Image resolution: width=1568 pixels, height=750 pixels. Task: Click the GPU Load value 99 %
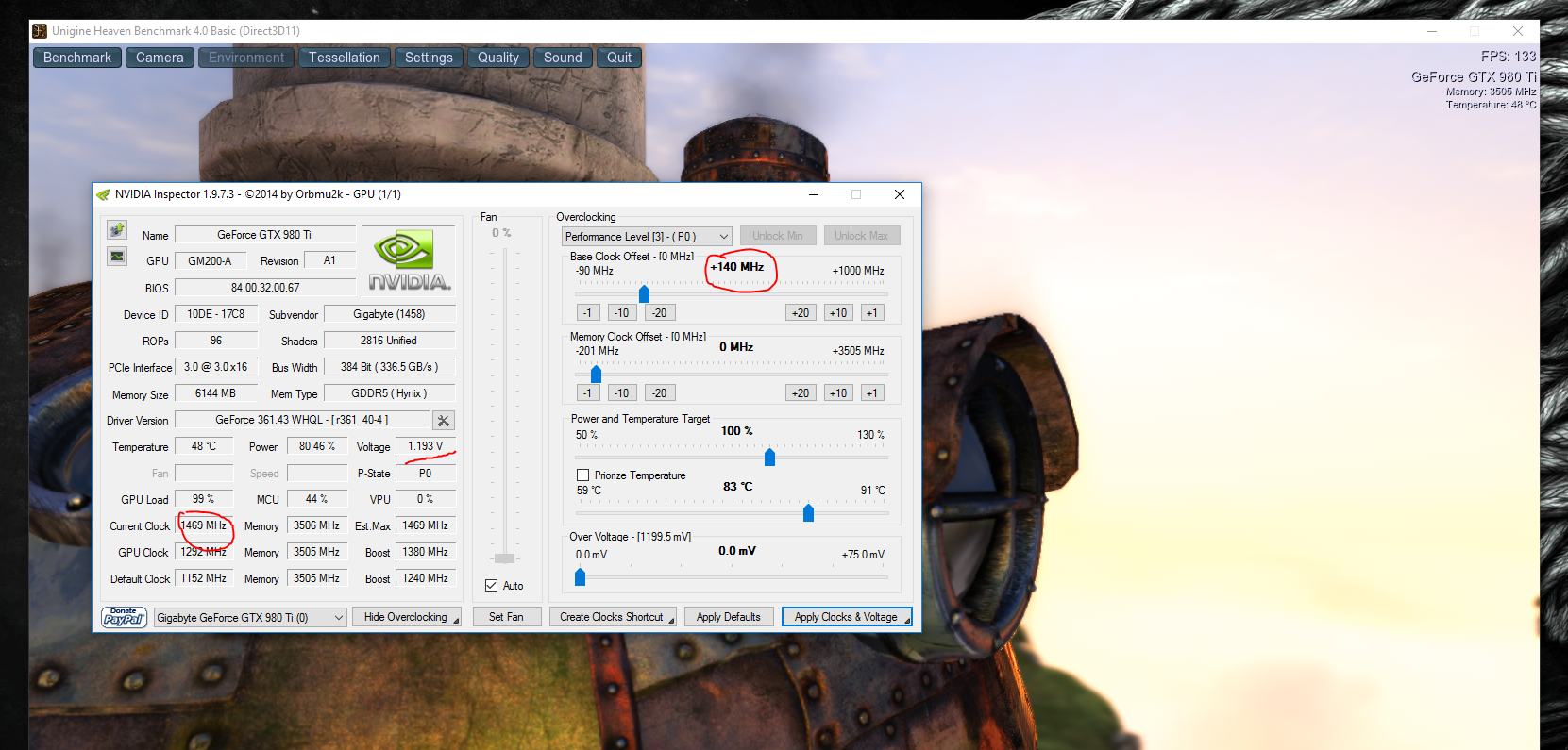click(x=204, y=499)
